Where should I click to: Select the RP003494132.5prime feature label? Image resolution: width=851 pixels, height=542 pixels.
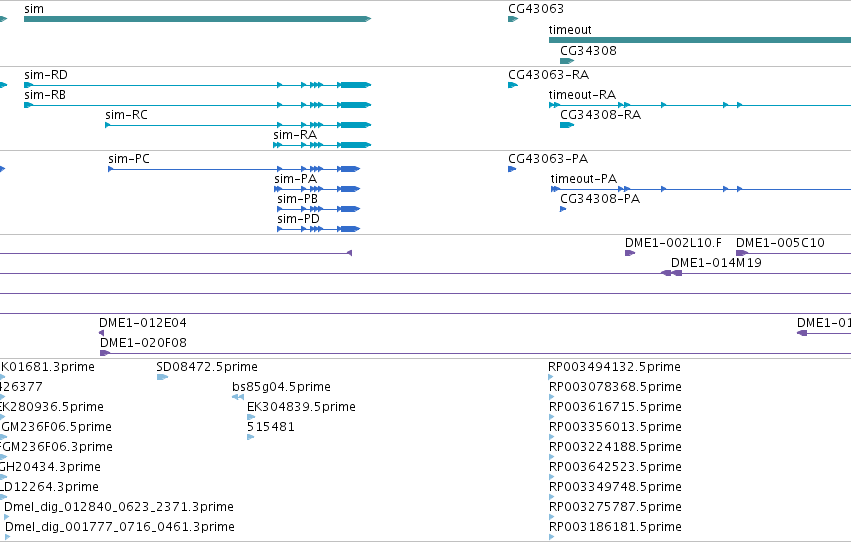[614, 367]
